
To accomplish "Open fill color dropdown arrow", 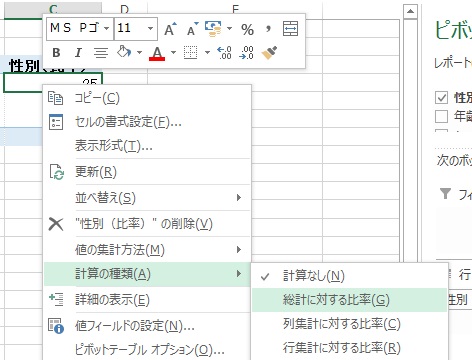I will (139, 52).
